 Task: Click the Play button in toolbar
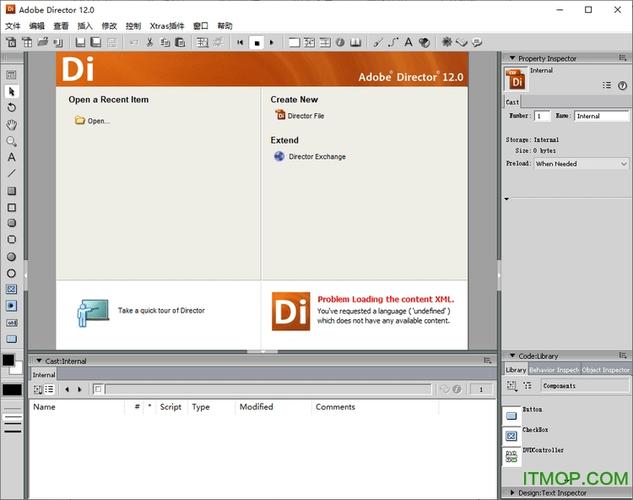point(272,42)
